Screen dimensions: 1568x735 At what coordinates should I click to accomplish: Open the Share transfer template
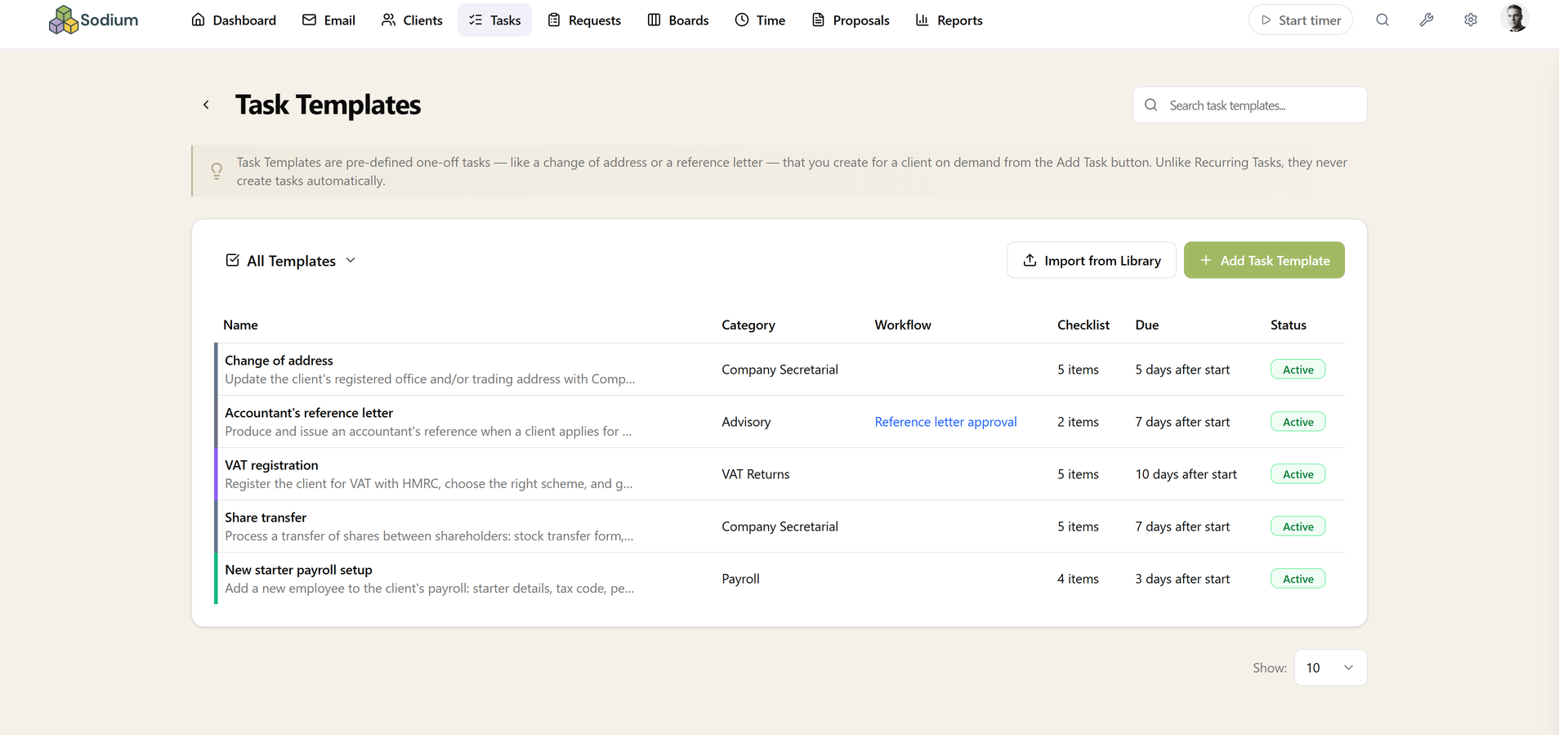coord(266,518)
